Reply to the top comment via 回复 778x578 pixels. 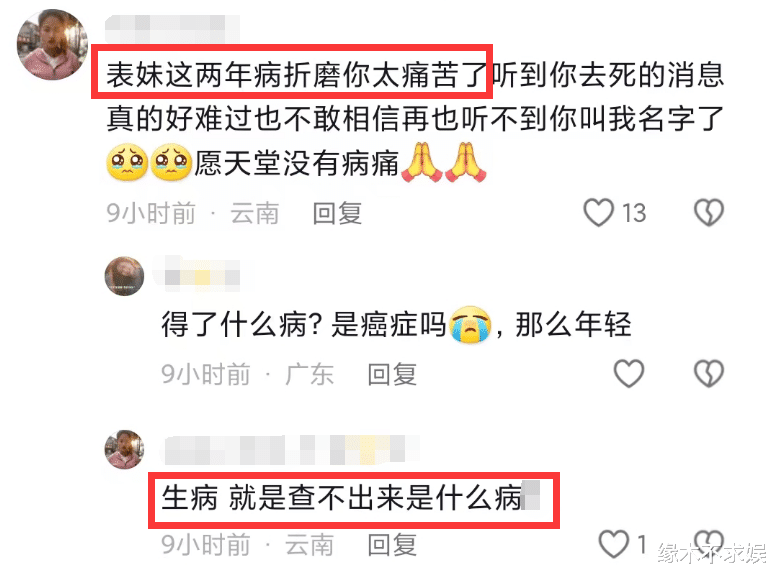click(337, 213)
